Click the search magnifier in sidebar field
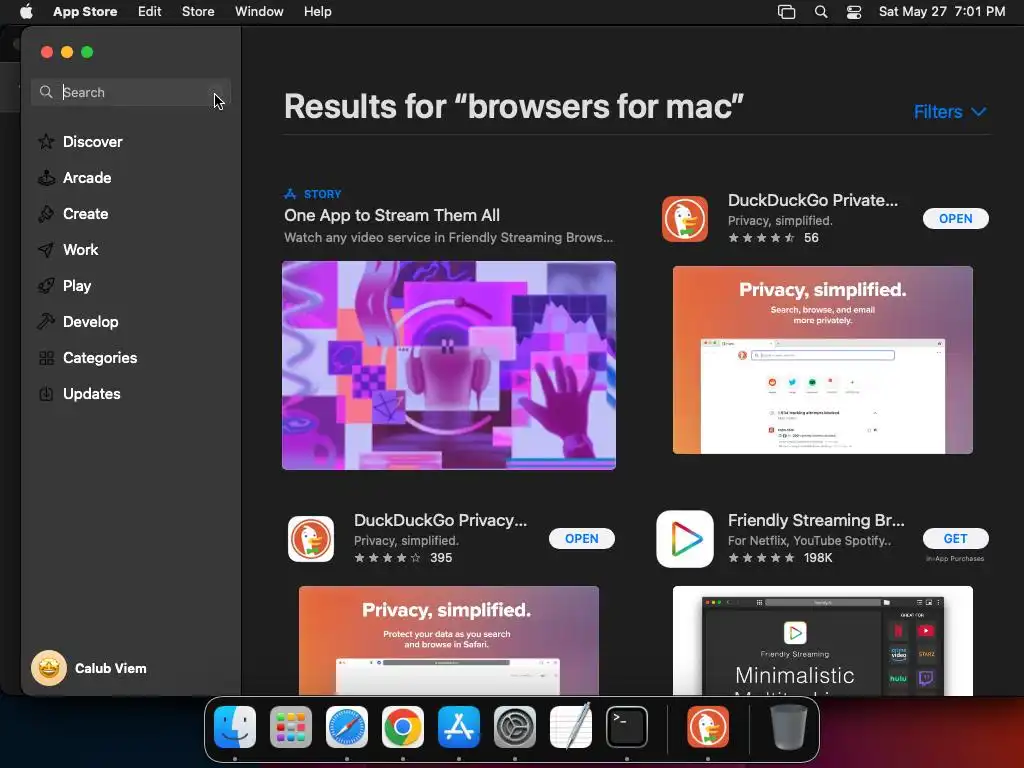Image resolution: width=1024 pixels, height=768 pixels. [x=46, y=92]
